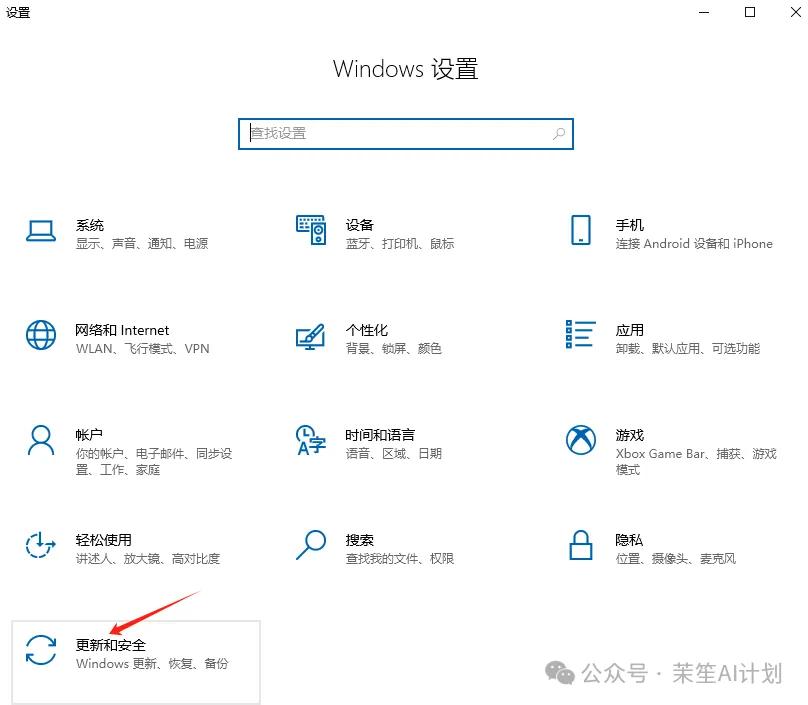Click the 网络和 Internet globe icon
The height and width of the screenshot is (705, 808).
(41, 335)
